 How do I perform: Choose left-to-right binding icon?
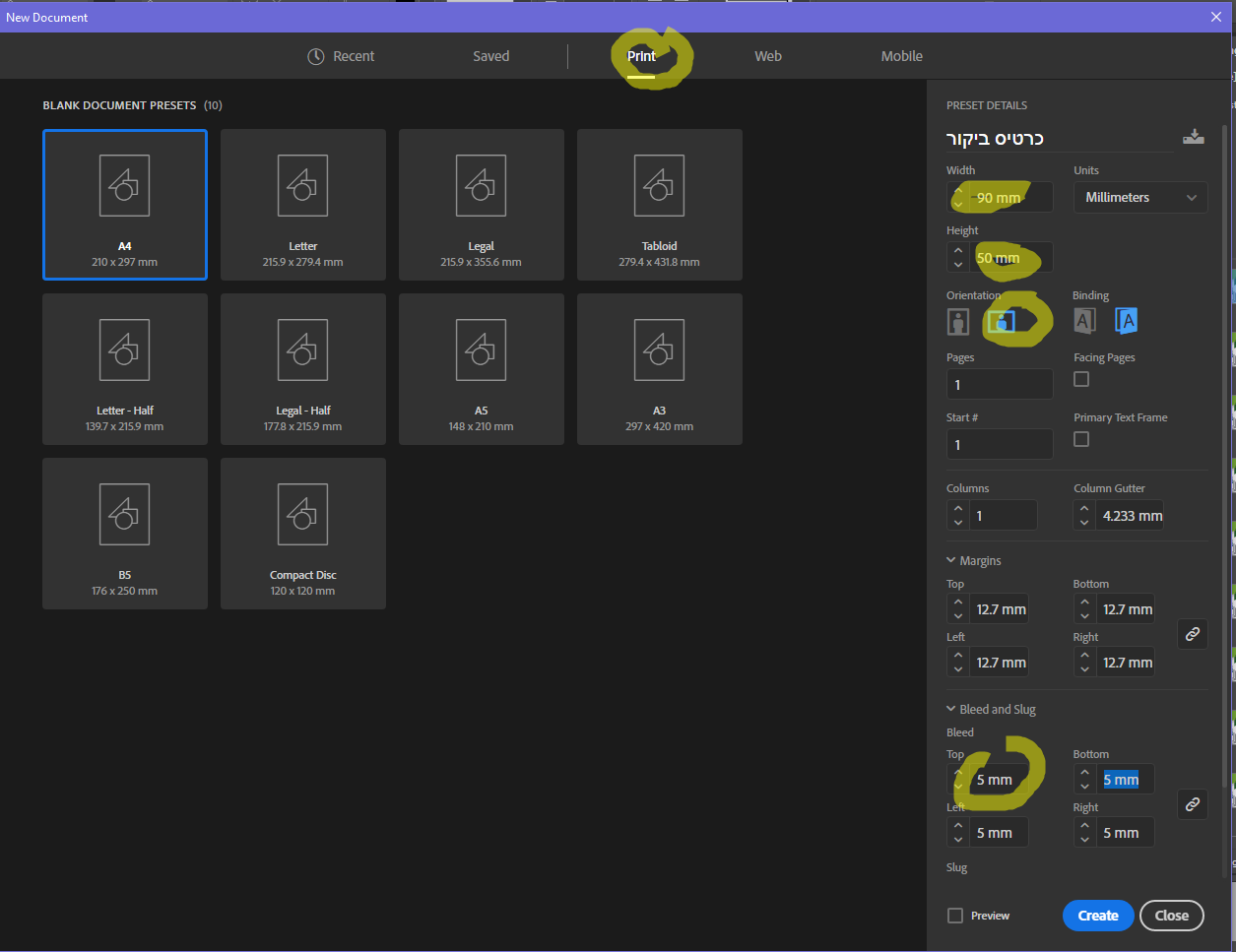(x=1084, y=320)
